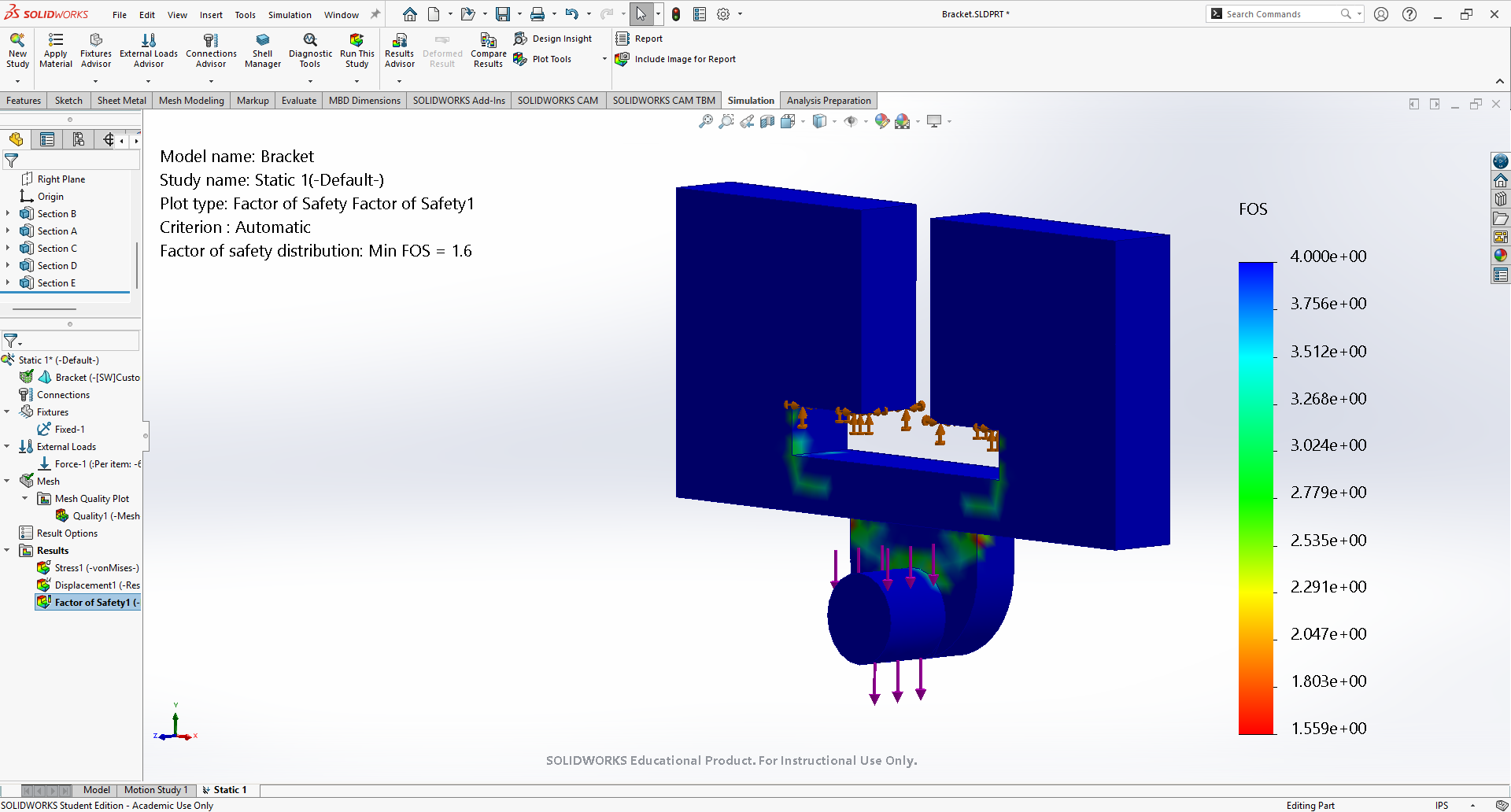This screenshot has width=1511, height=812.
Task: Expand Section B tree item
Action: point(8,213)
